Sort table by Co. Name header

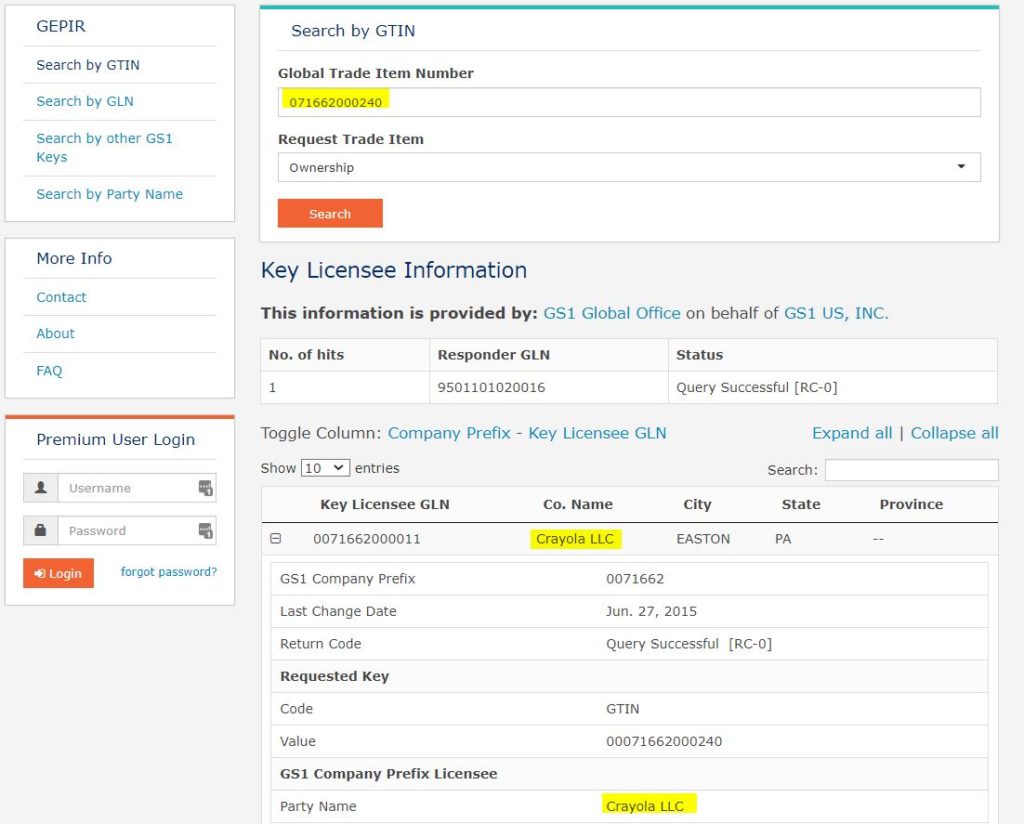(578, 504)
